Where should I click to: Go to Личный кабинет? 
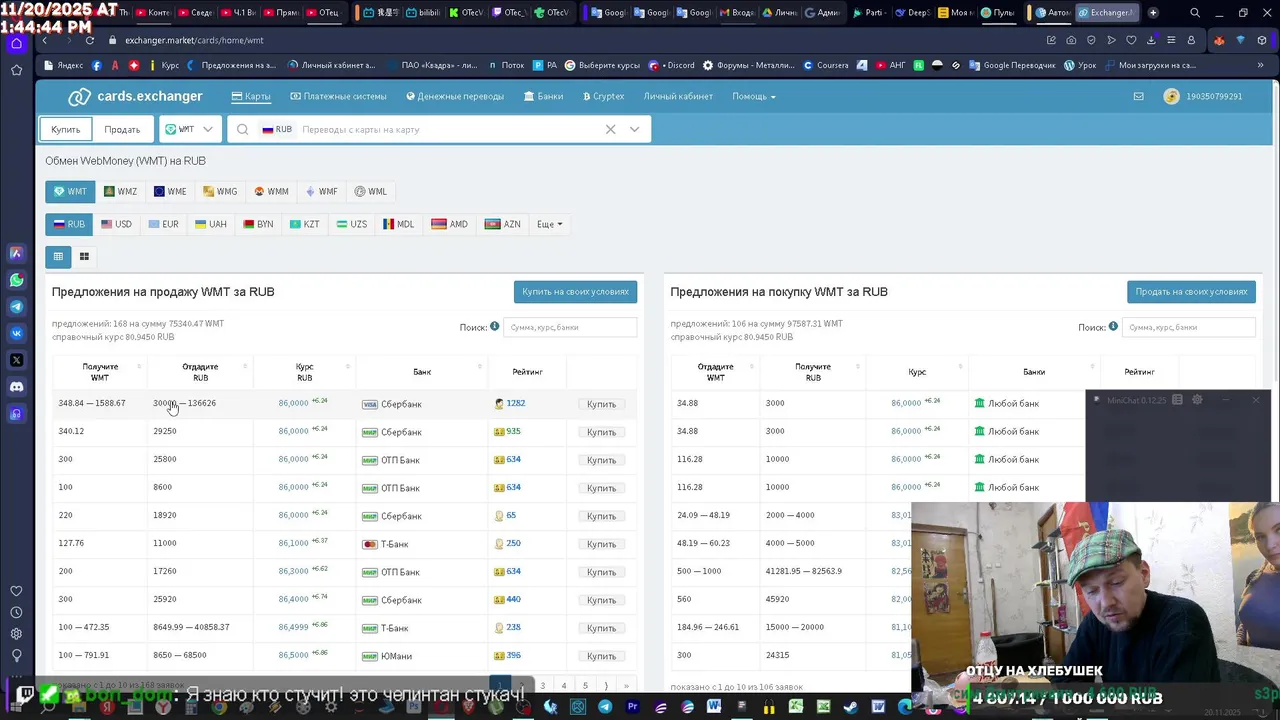click(678, 97)
